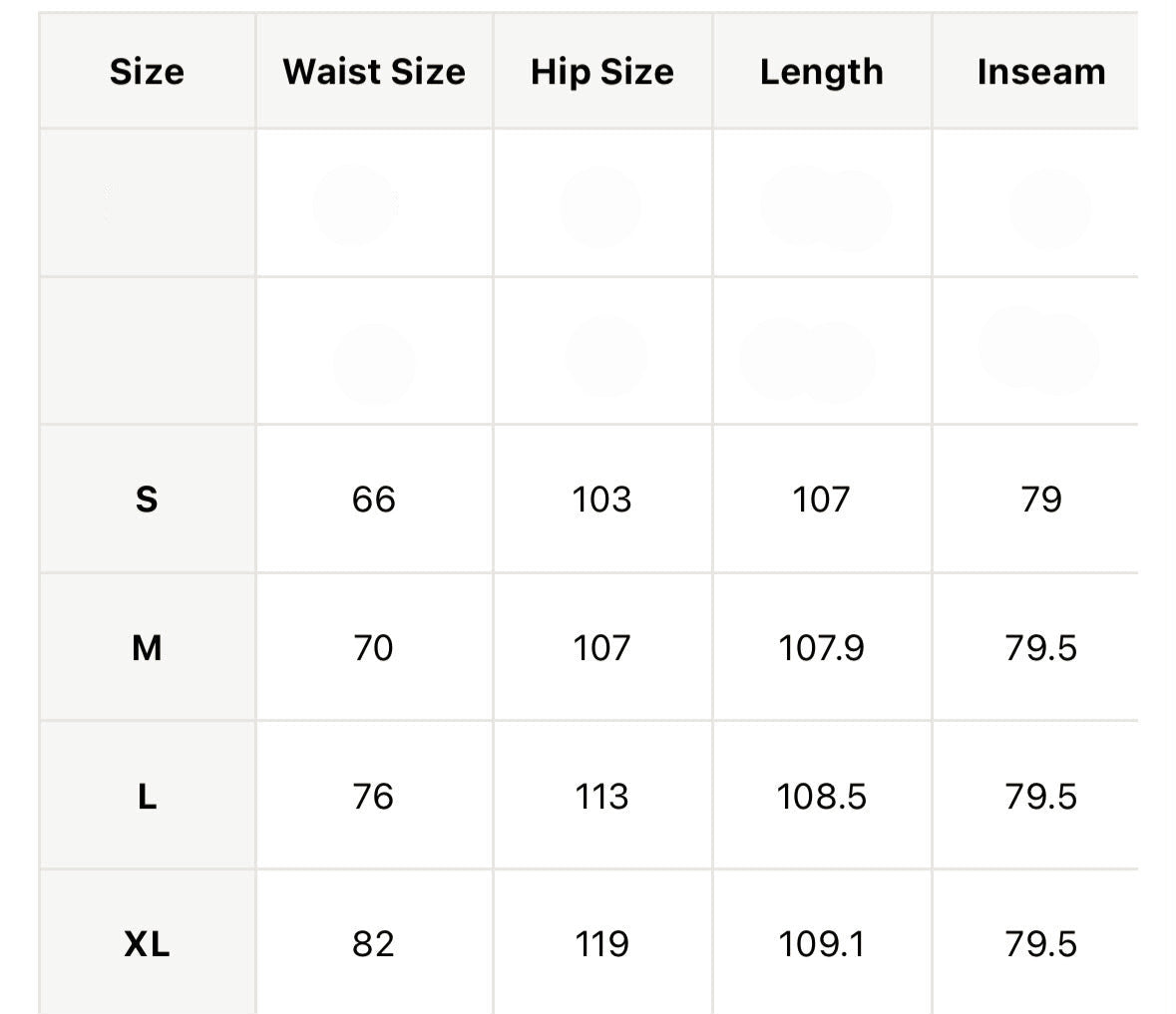
Task: Select the L size row label
Action: (x=147, y=796)
